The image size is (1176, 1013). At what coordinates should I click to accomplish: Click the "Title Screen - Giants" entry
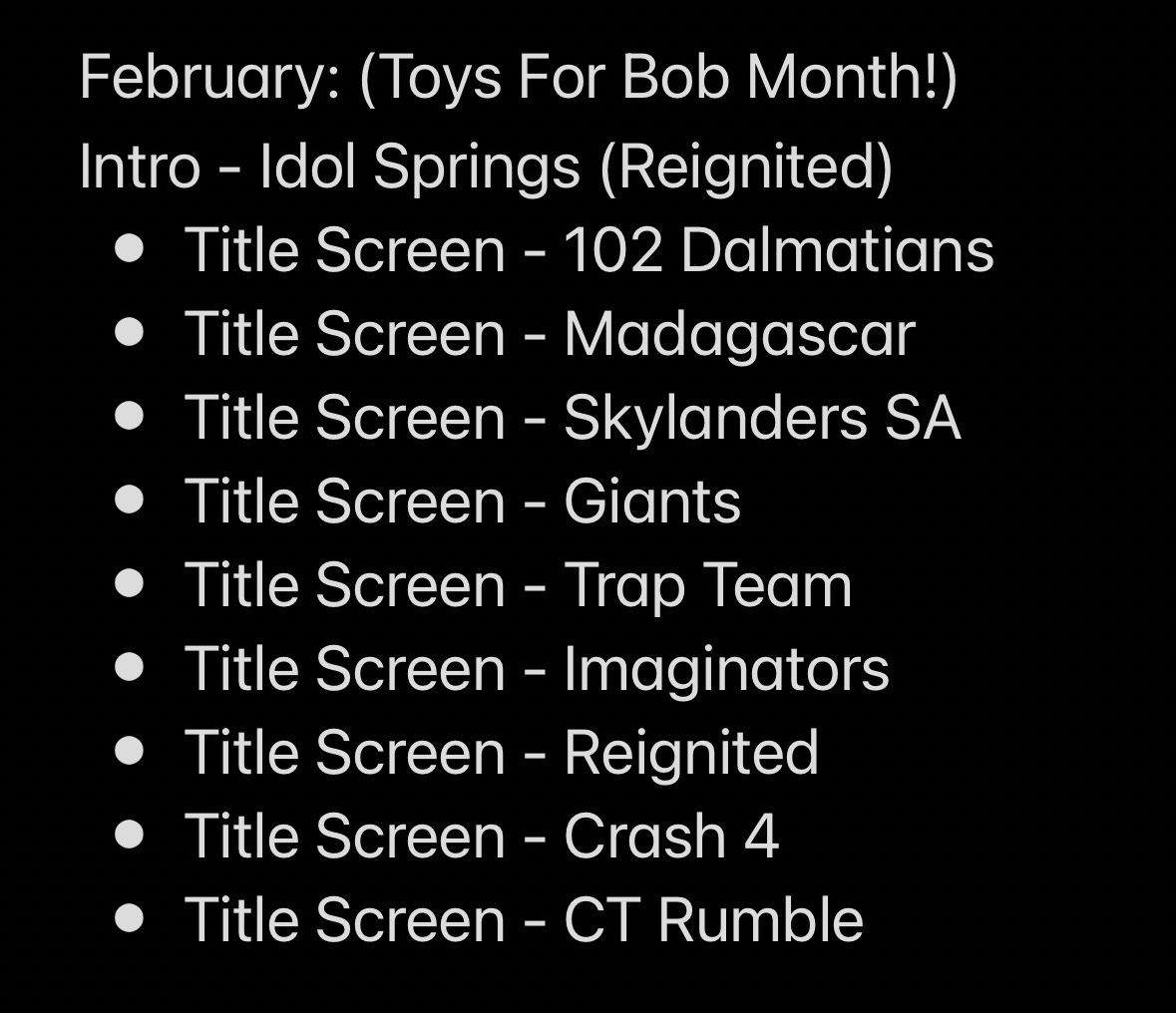click(462, 501)
